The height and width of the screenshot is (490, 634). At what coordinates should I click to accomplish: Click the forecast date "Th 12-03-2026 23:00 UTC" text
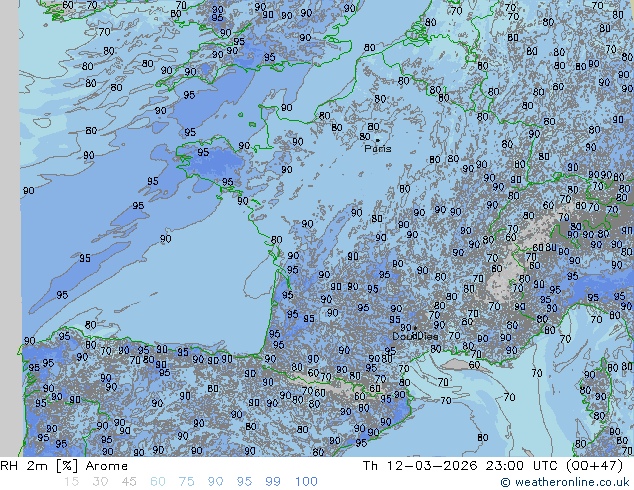coord(460,466)
